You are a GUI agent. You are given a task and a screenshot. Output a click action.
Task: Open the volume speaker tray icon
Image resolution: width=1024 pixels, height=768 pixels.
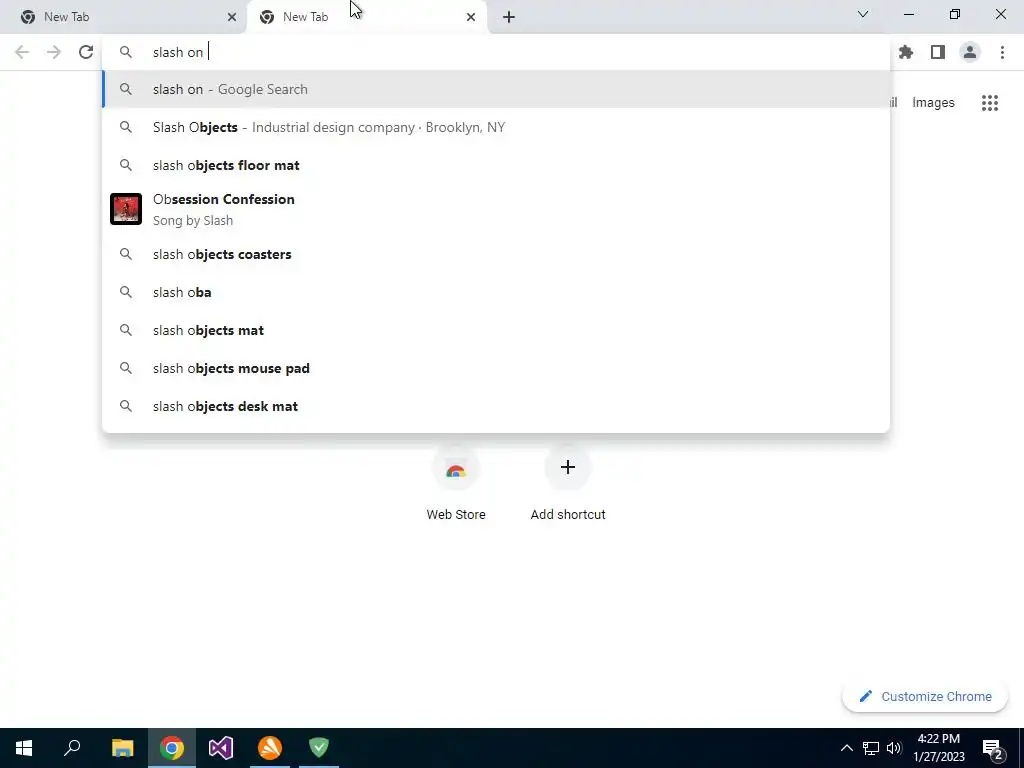pyautogui.click(x=894, y=748)
